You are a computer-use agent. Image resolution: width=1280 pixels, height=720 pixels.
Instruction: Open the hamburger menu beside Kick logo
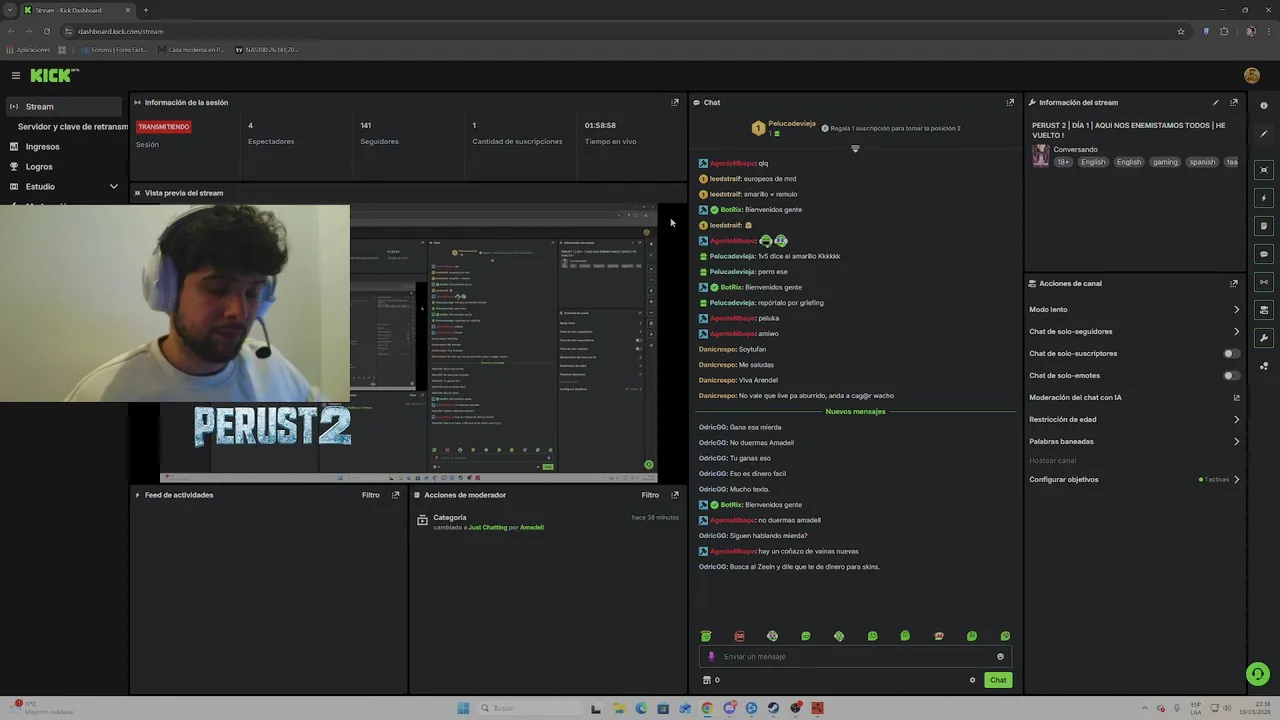click(x=15, y=76)
